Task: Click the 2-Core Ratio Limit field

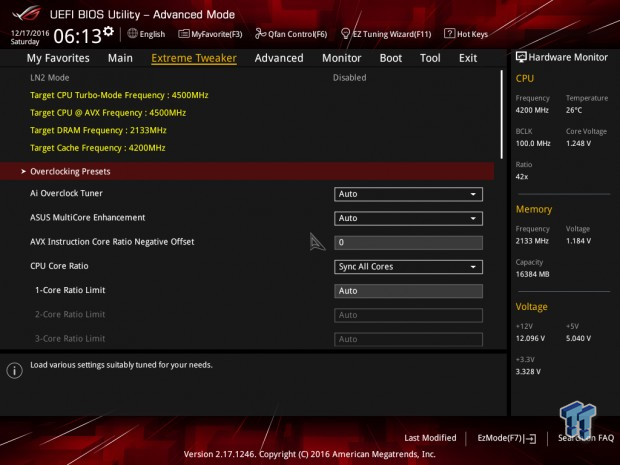Action: tap(408, 315)
